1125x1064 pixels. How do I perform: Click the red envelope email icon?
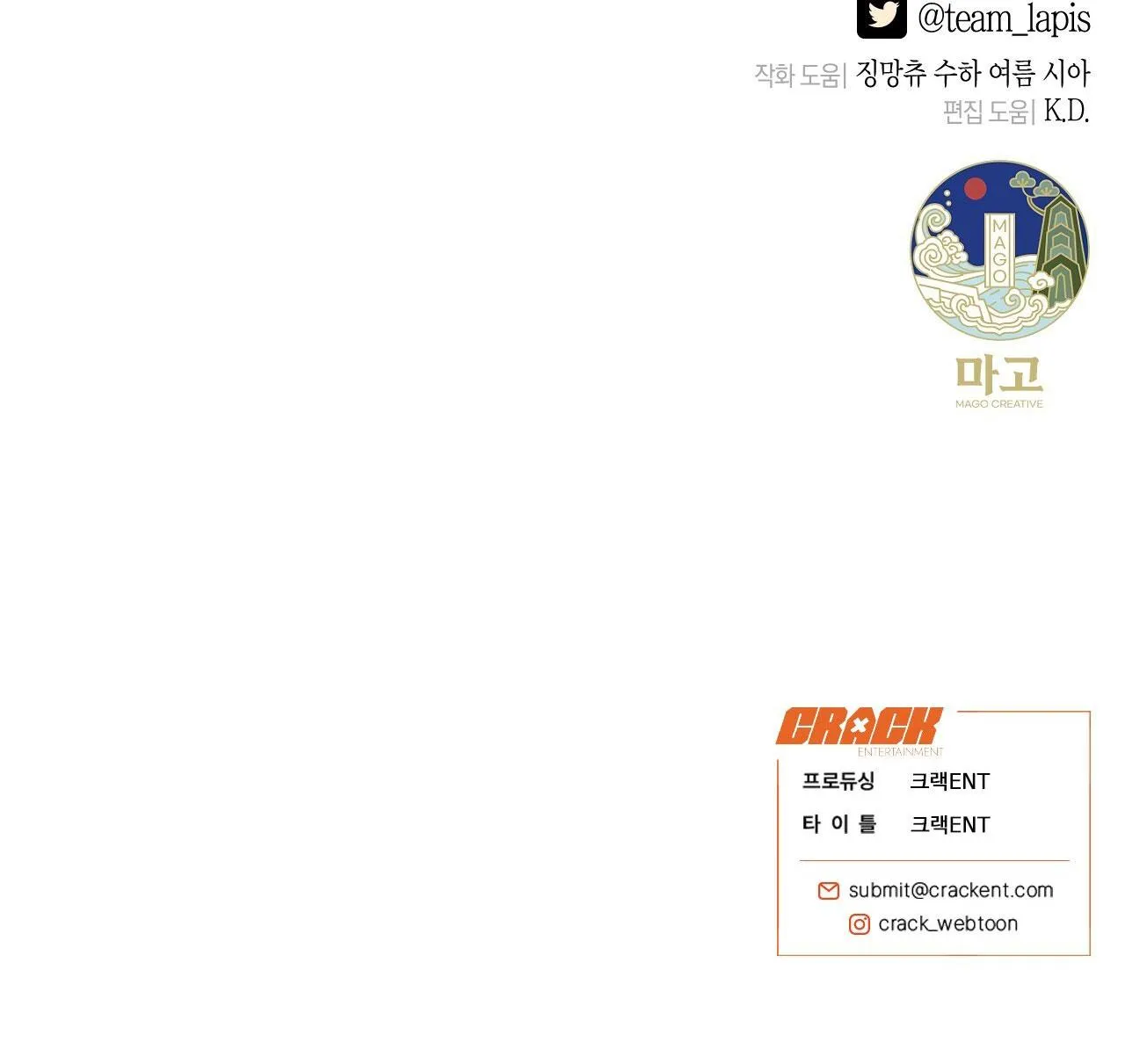point(829,891)
